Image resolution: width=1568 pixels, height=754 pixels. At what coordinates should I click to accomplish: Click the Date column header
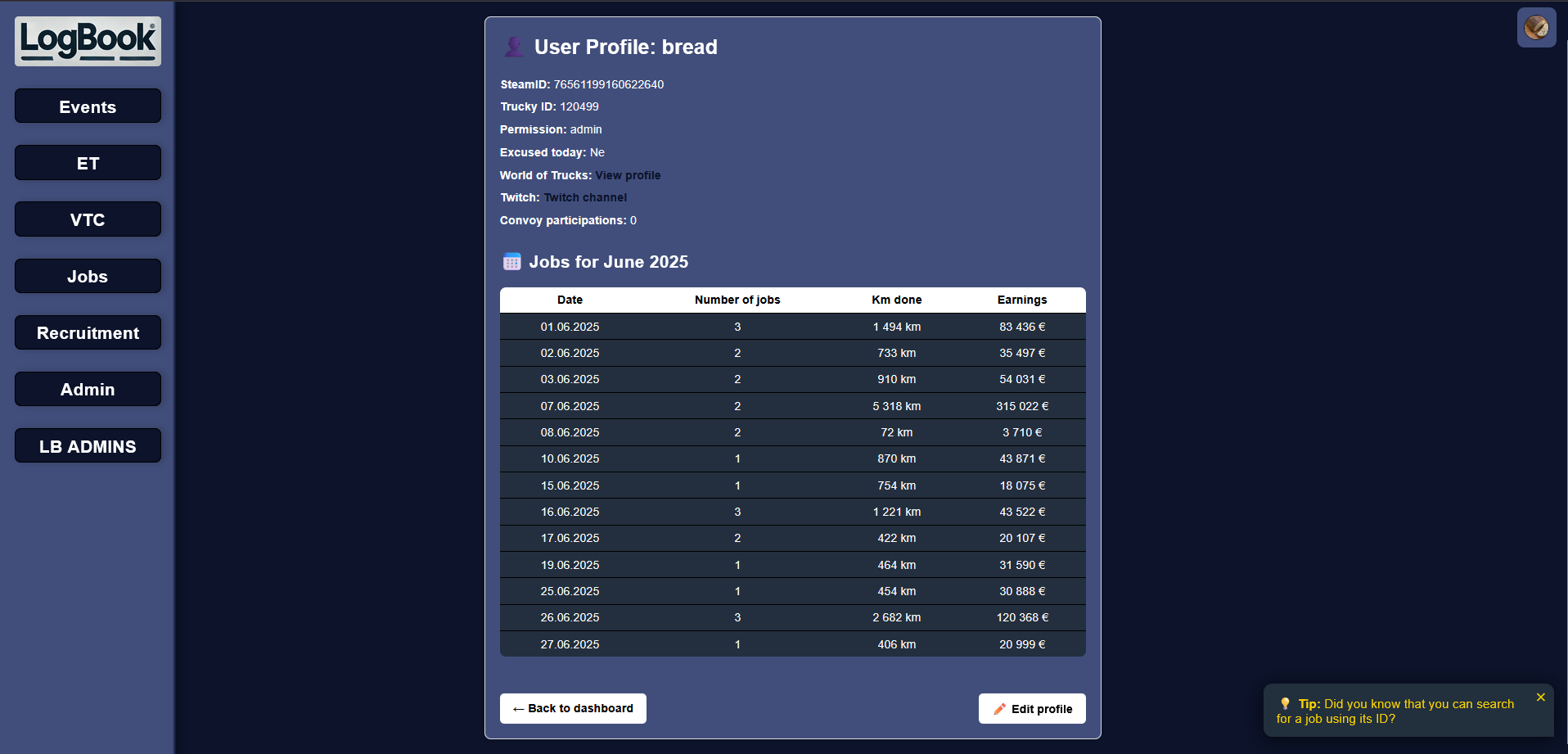pos(570,300)
